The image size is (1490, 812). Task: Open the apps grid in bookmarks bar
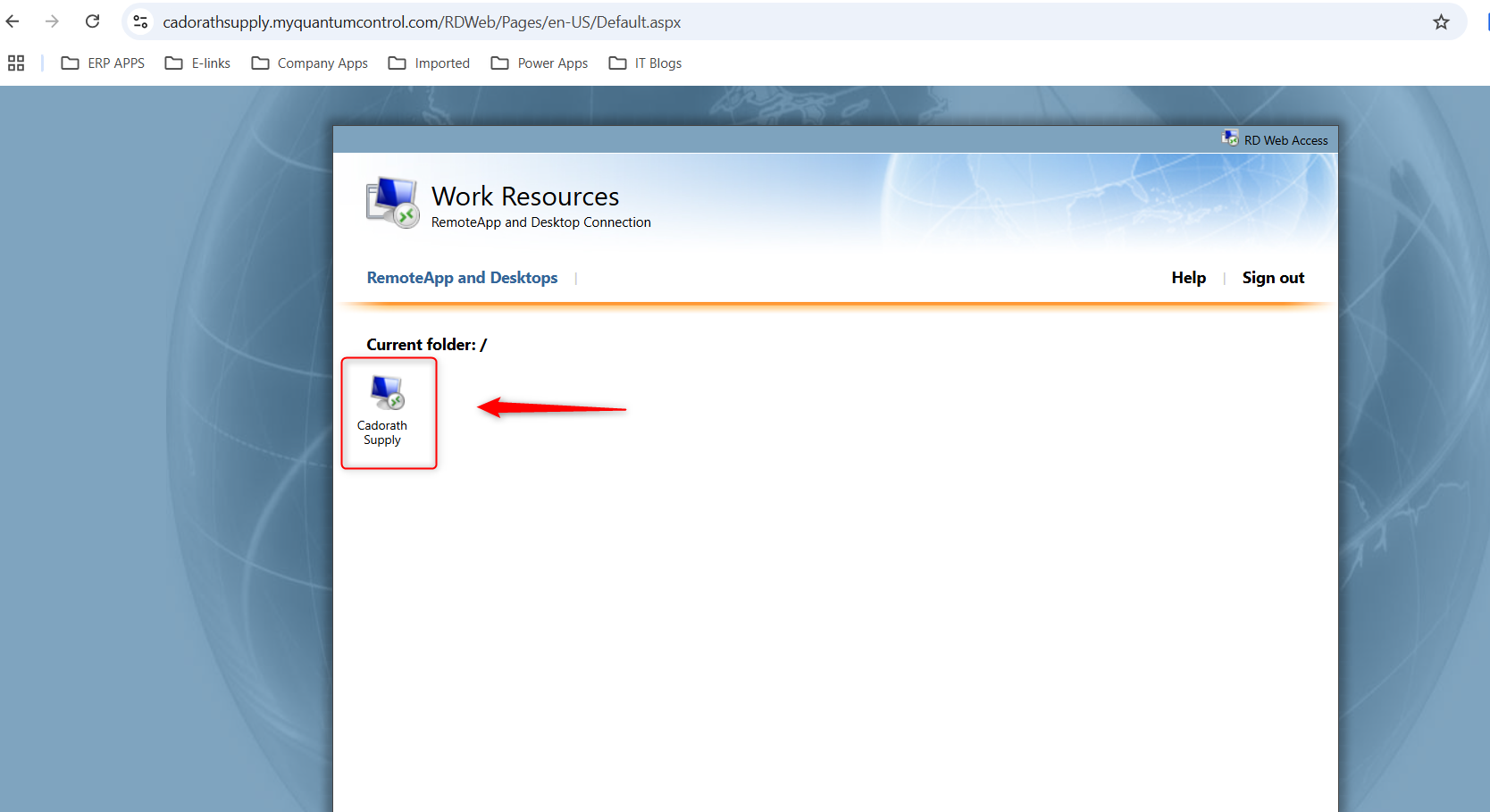[x=16, y=63]
